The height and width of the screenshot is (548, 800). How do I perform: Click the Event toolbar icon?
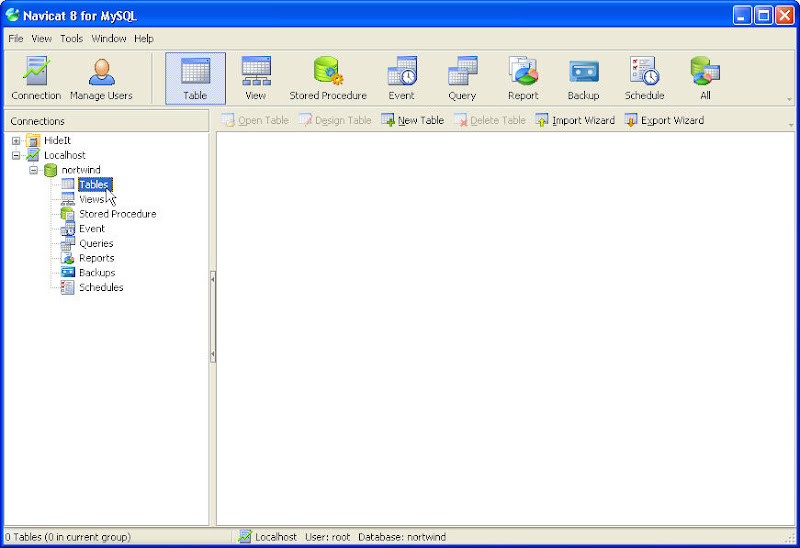402,78
